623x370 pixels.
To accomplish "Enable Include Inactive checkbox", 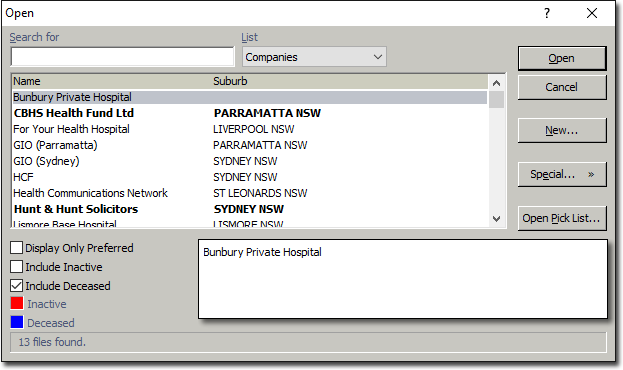I will (x=16, y=266).
